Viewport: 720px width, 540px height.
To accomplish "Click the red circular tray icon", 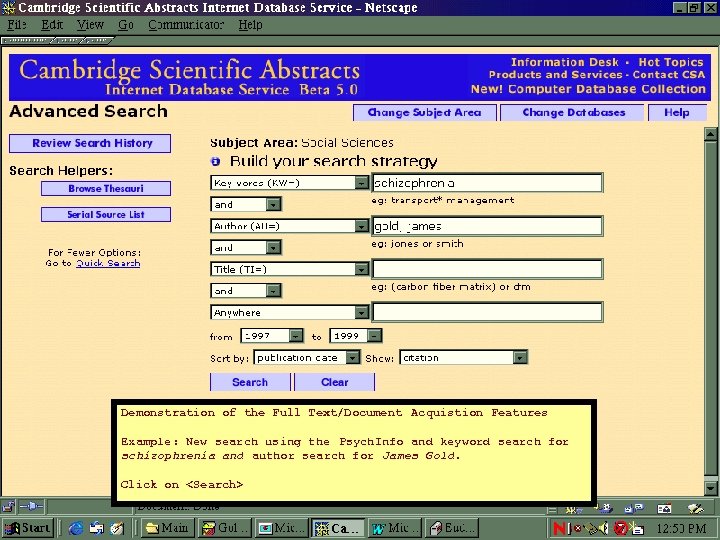I will tap(620, 528).
